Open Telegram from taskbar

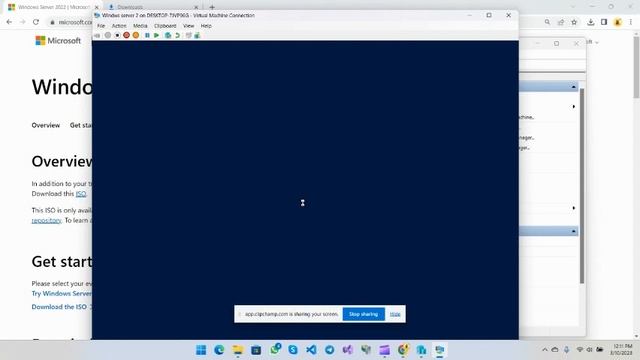pos(329,350)
